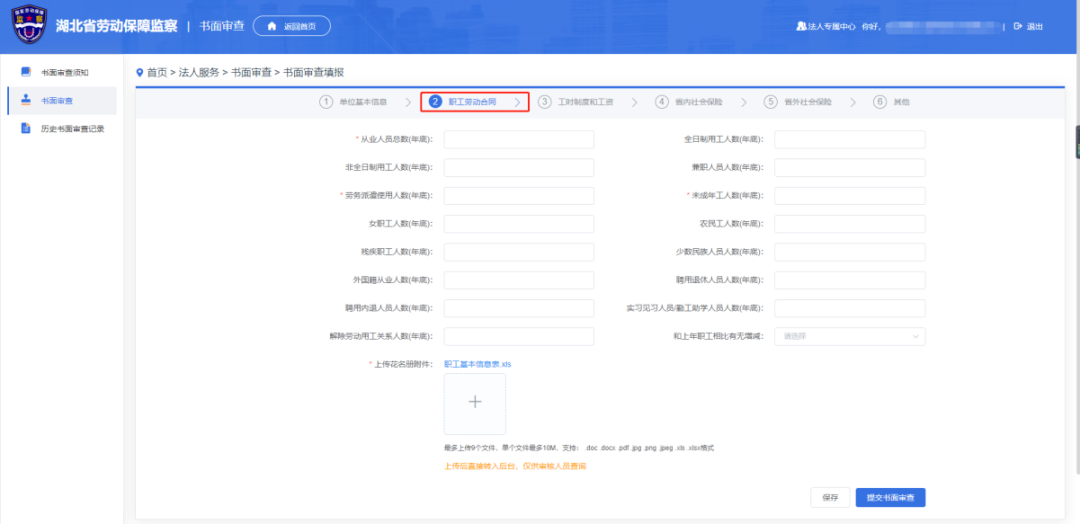The height and width of the screenshot is (524, 1080).
Task: Click the plus icon to upload attachment
Action: [475, 403]
